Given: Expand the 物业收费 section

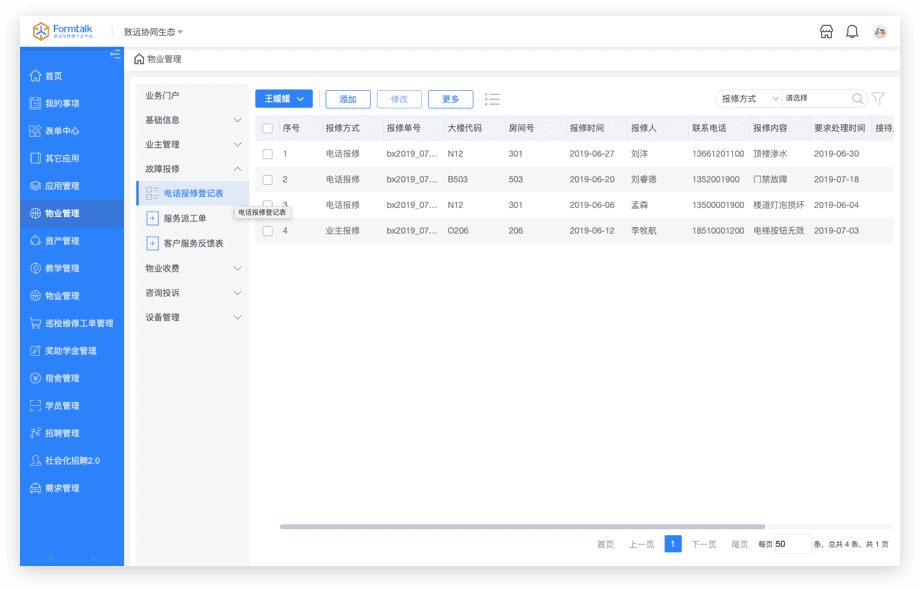Looking at the screenshot, I should (192, 268).
